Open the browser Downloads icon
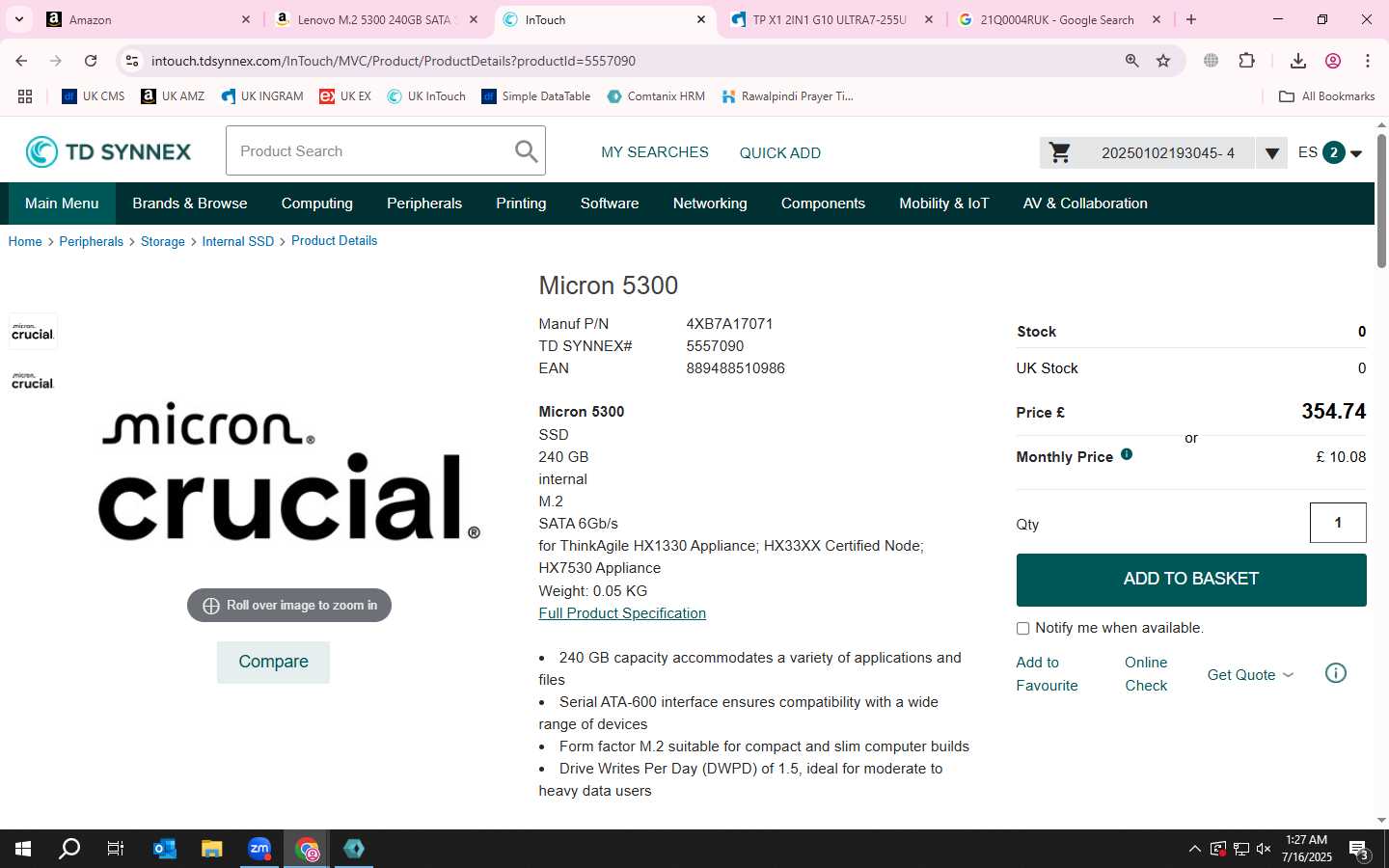The width and height of the screenshot is (1389, 868). (1298, 61)
